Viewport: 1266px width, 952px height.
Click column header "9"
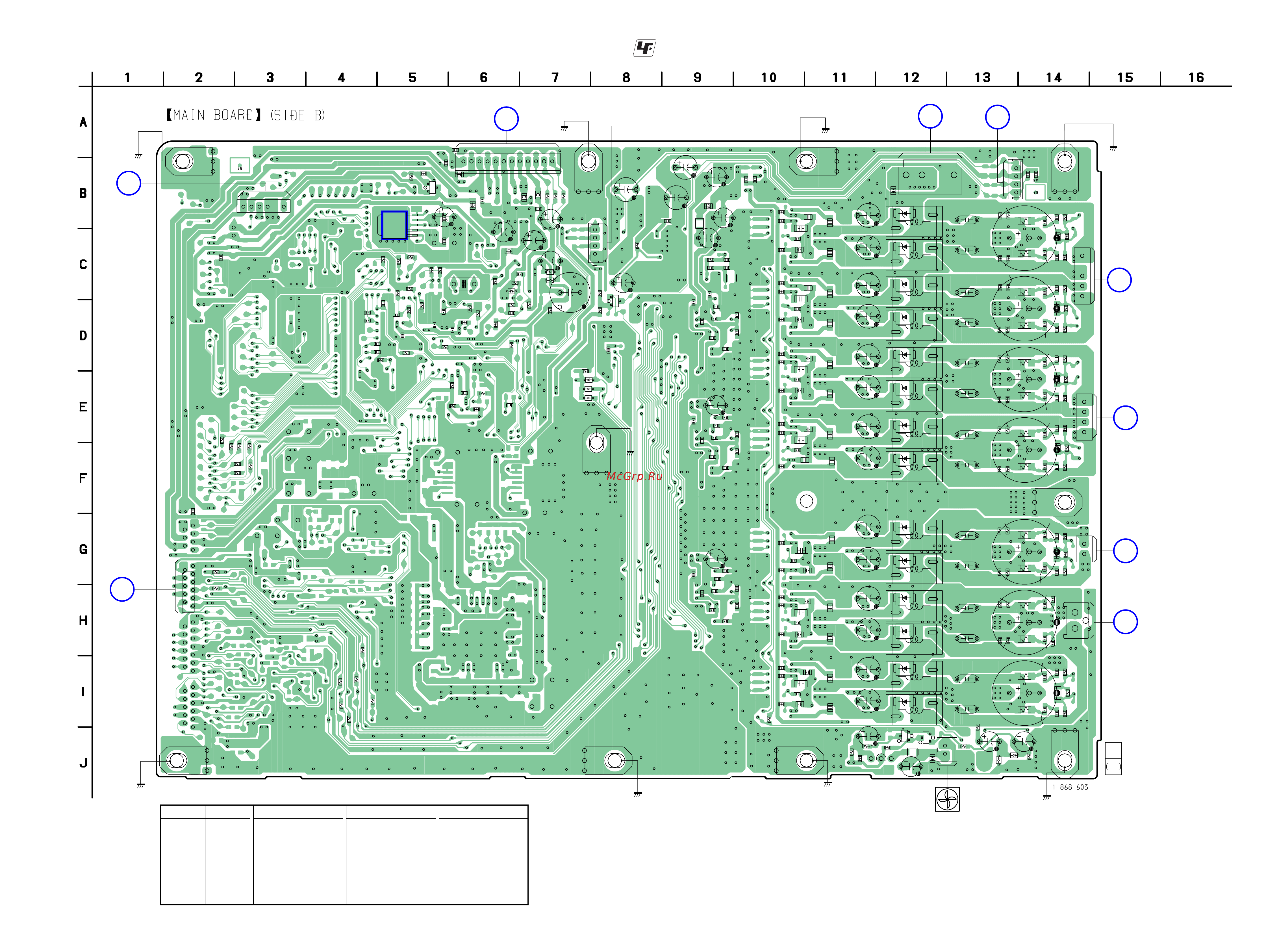click(x=697, y=77)
